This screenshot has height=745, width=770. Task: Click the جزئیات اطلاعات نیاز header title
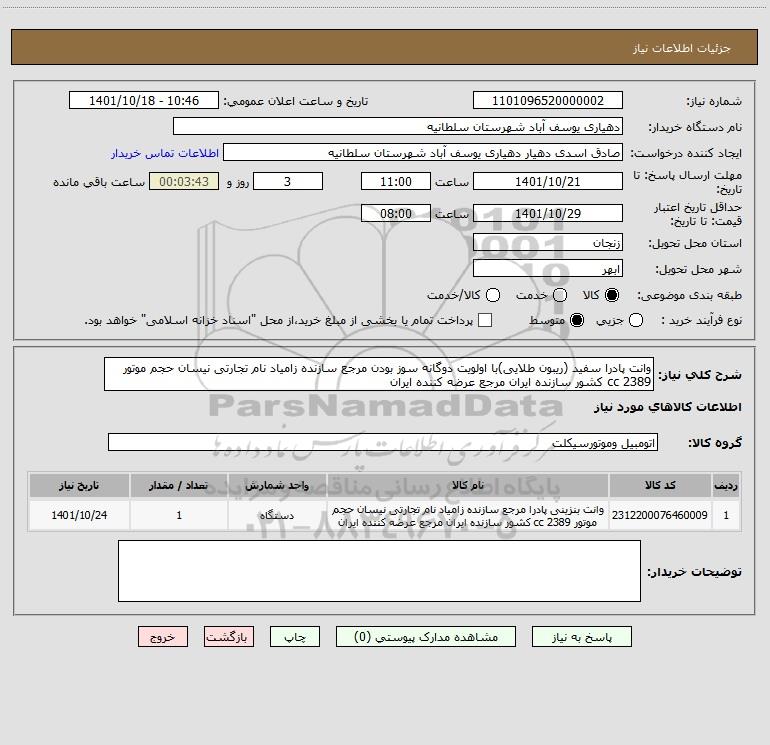pyautogui.click(x=682, y=48)
